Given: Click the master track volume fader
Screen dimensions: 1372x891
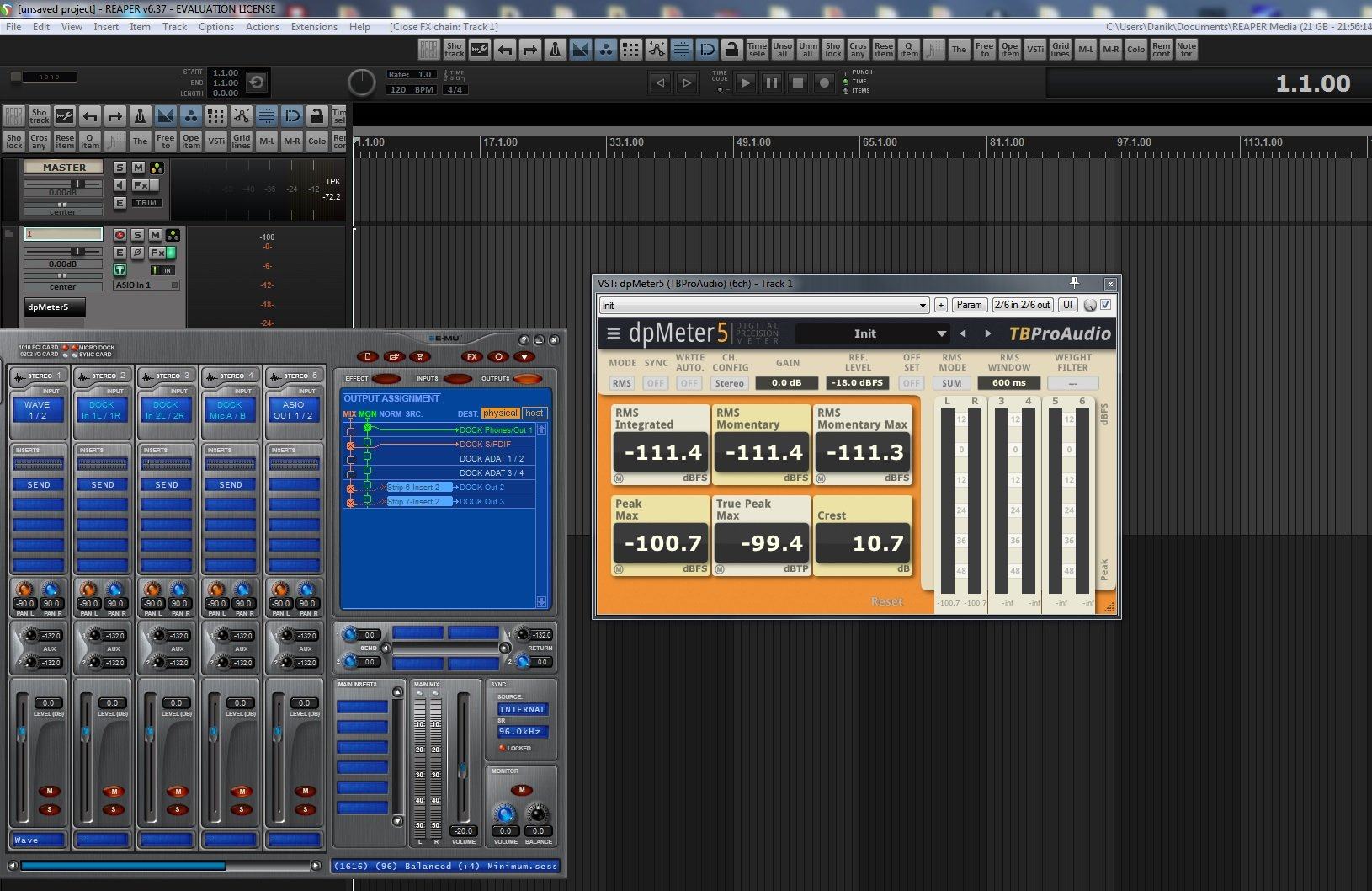Looking at the screenshot, I should 77,184.
